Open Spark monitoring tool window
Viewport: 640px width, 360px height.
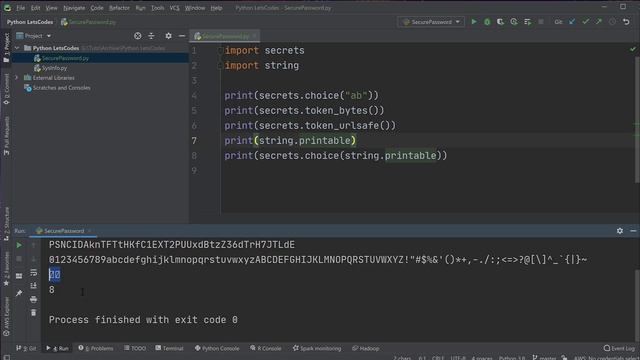tap(317, 348)
